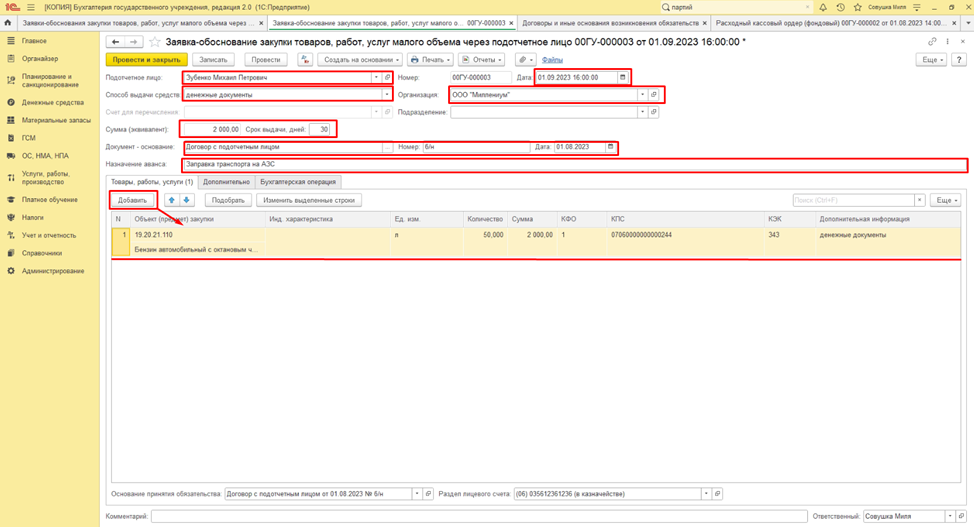
Task: Move table row down arrow
Action: (186, 200)
